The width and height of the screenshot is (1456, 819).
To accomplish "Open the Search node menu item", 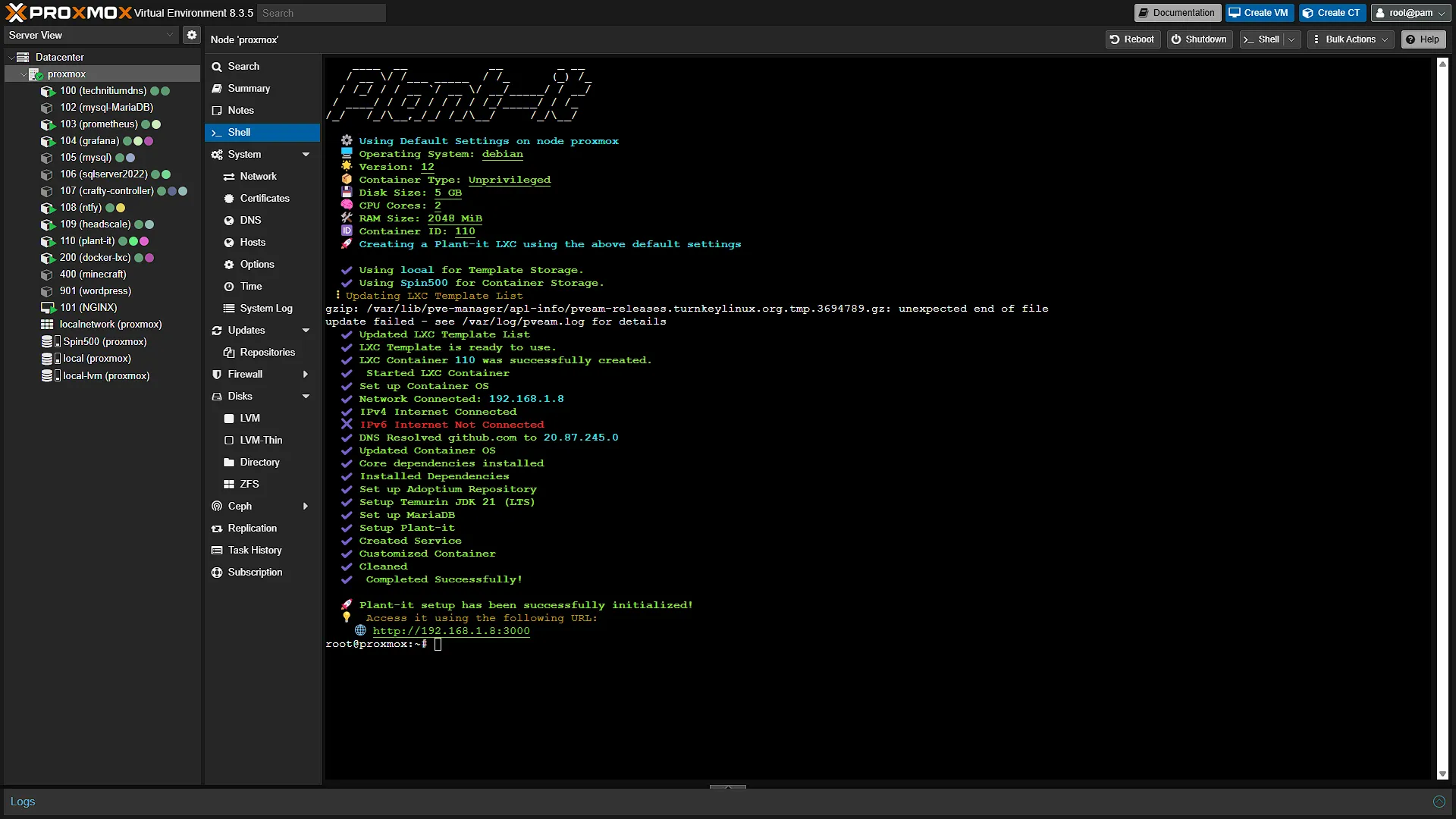I will point(262,67).
